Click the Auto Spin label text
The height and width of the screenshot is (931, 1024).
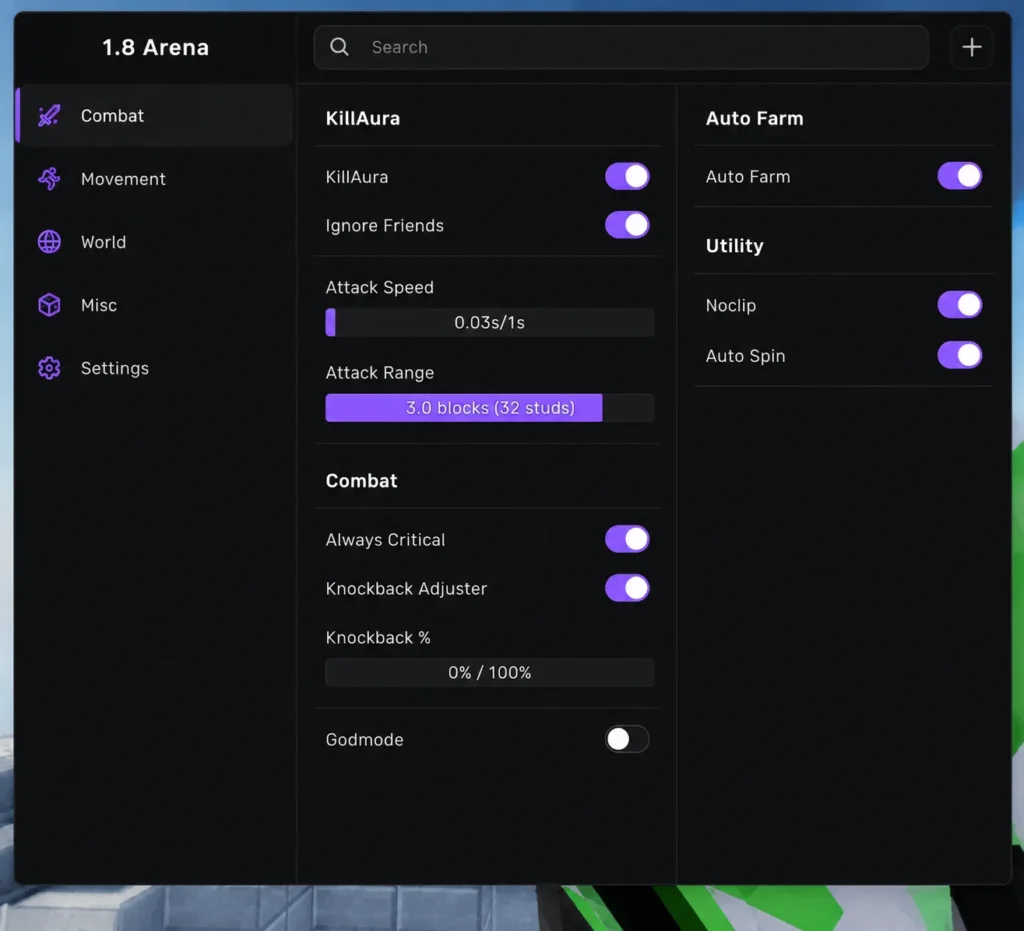[746, 356]
